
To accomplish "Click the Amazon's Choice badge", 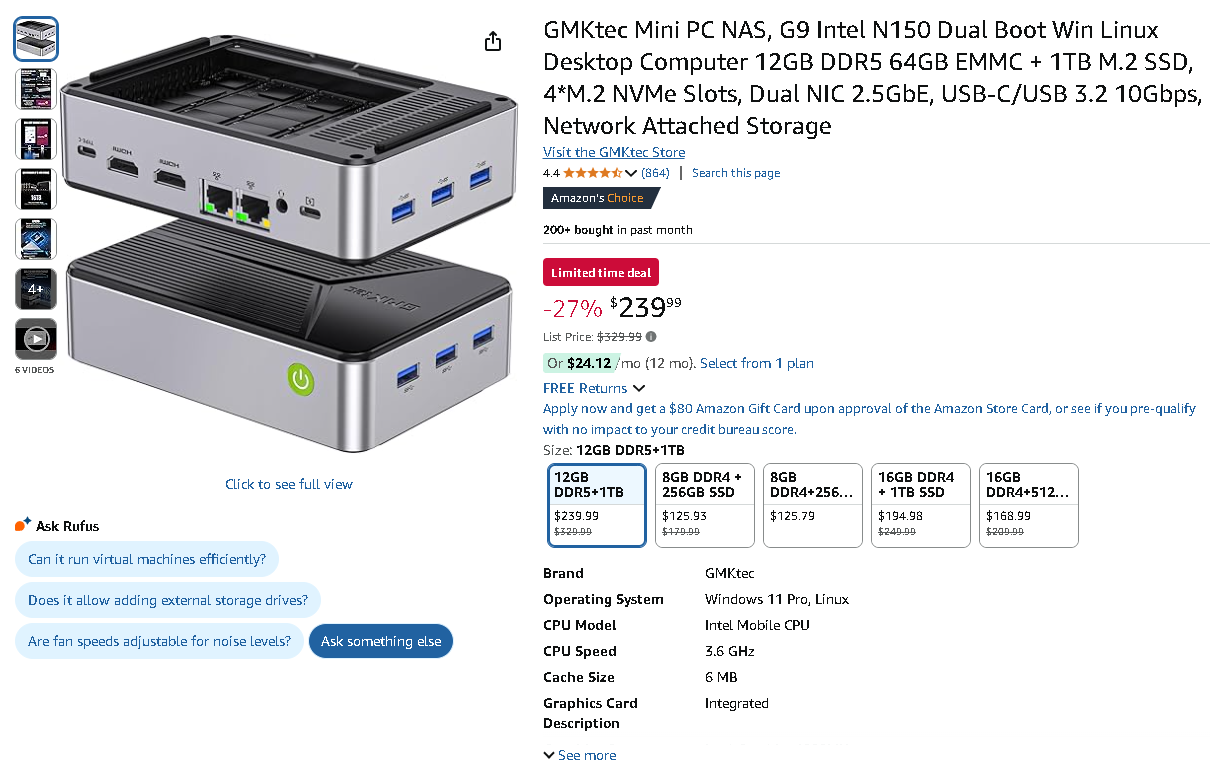I will coord(598,198).
